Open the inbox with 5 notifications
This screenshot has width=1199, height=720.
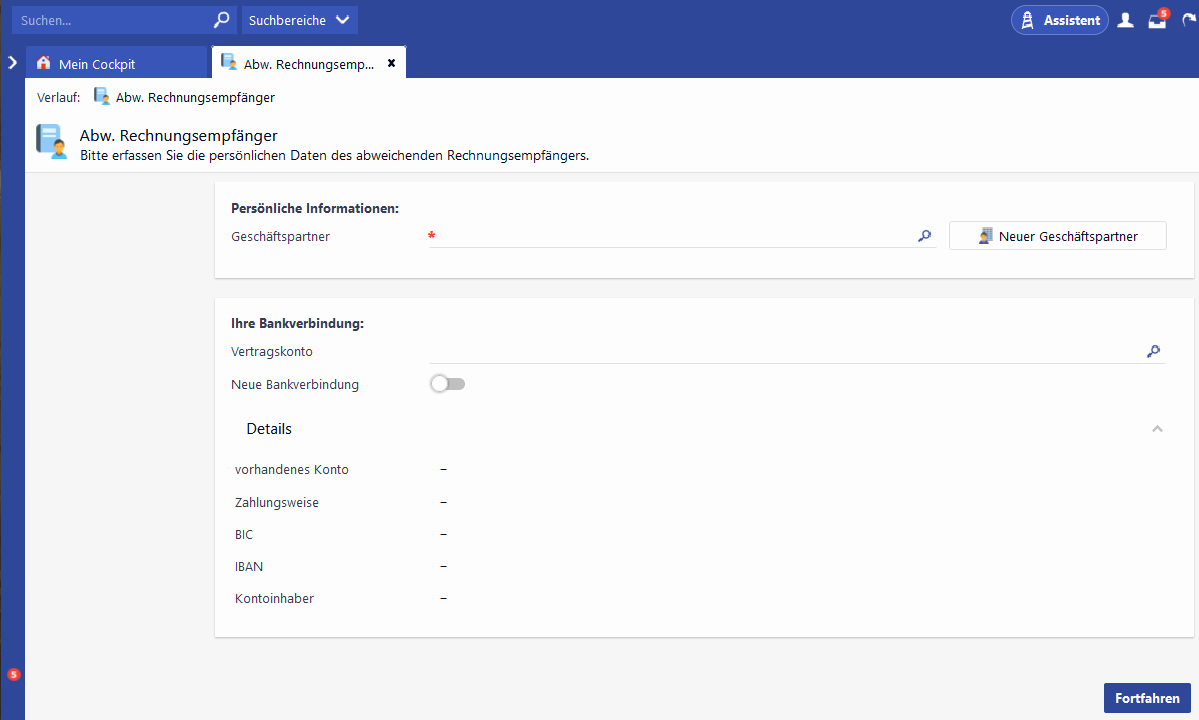(1157, 20)
